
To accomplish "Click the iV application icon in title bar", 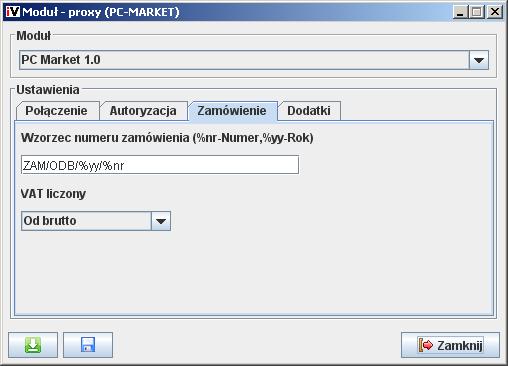I will [13, 12].
